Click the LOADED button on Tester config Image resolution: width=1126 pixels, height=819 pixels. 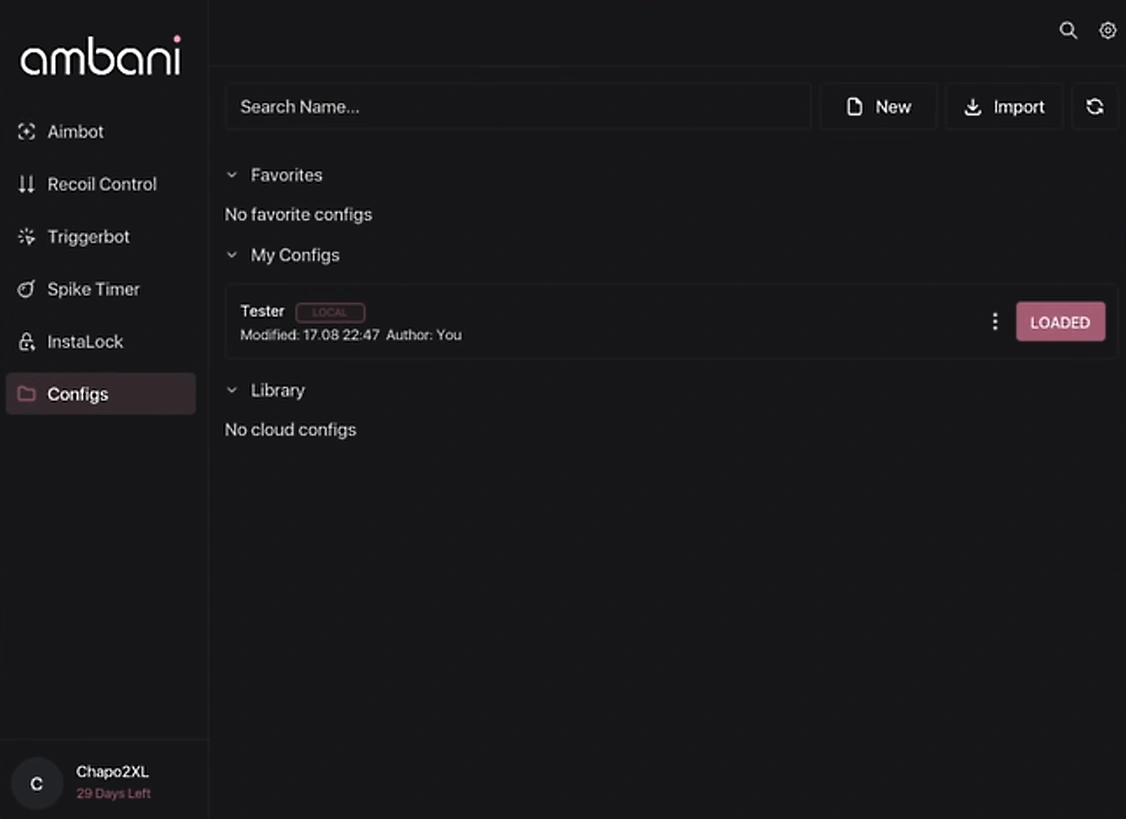(1060, 322)
